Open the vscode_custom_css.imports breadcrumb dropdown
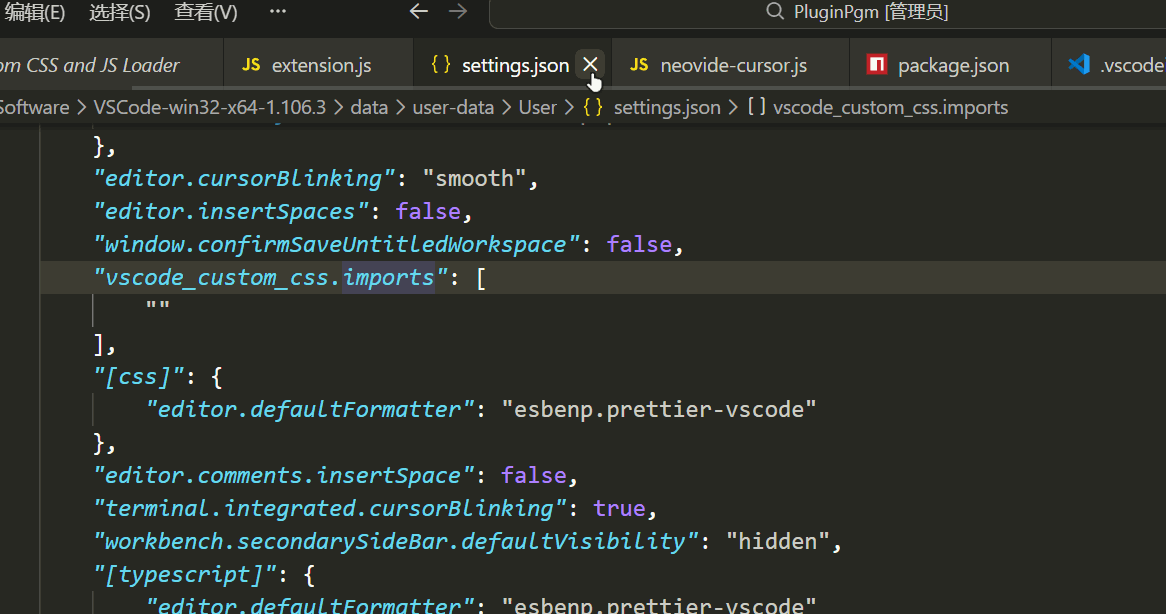The image size is (1166, 614). pyautogui.click(x=880, y=107)
